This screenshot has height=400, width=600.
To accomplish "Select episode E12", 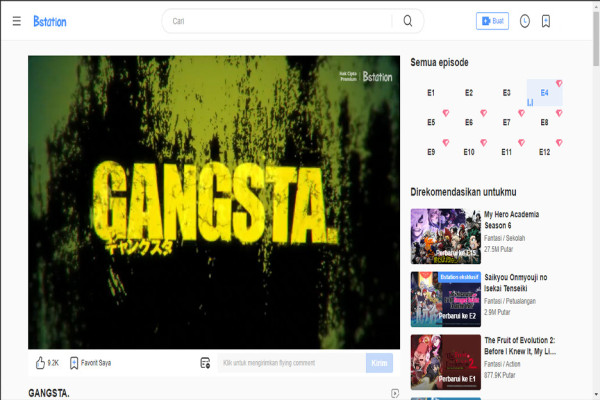I will click(545, 152).
